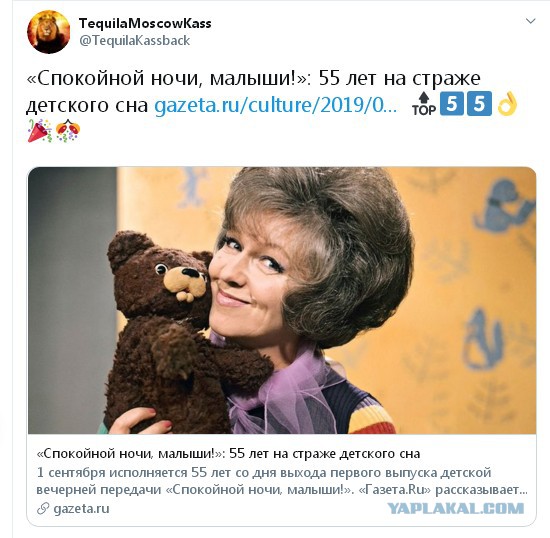
Task: Click the chain link icon beside gazeta.ru
Action: pos(43,509)
